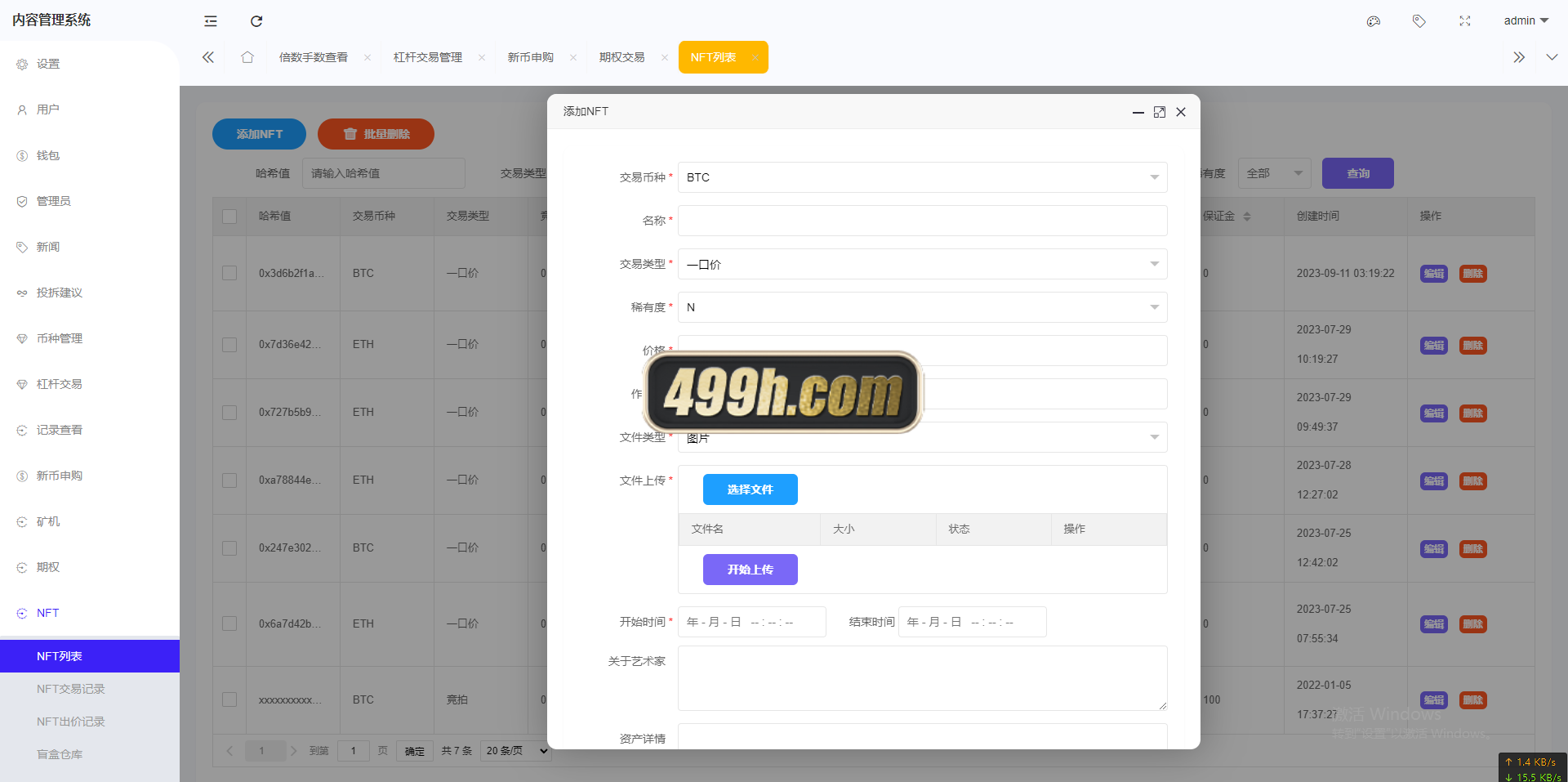Check the row 0x3d6b2f1a checkbox
The width and height of the screenshot is (1568, 782).
[229, 273]
